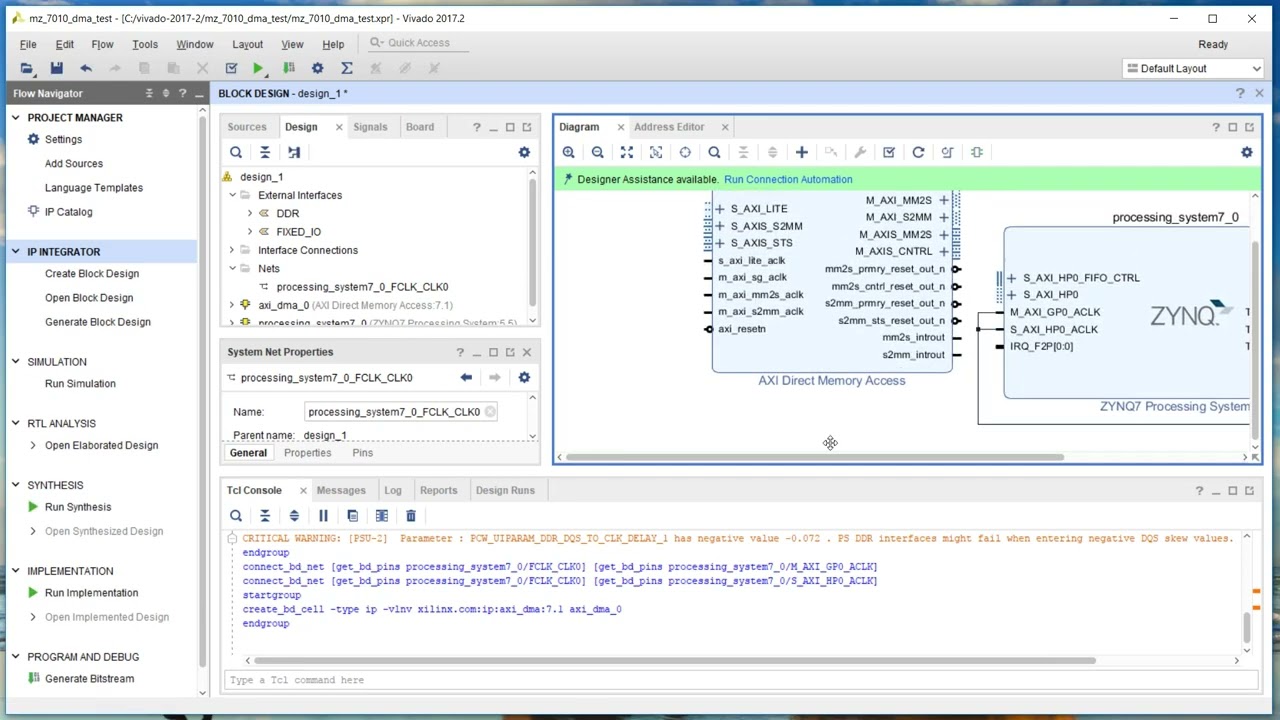Regenerate layout in diagram toolbar
The width and height of the screenshot is (1280, 720).
pos(918,152)
